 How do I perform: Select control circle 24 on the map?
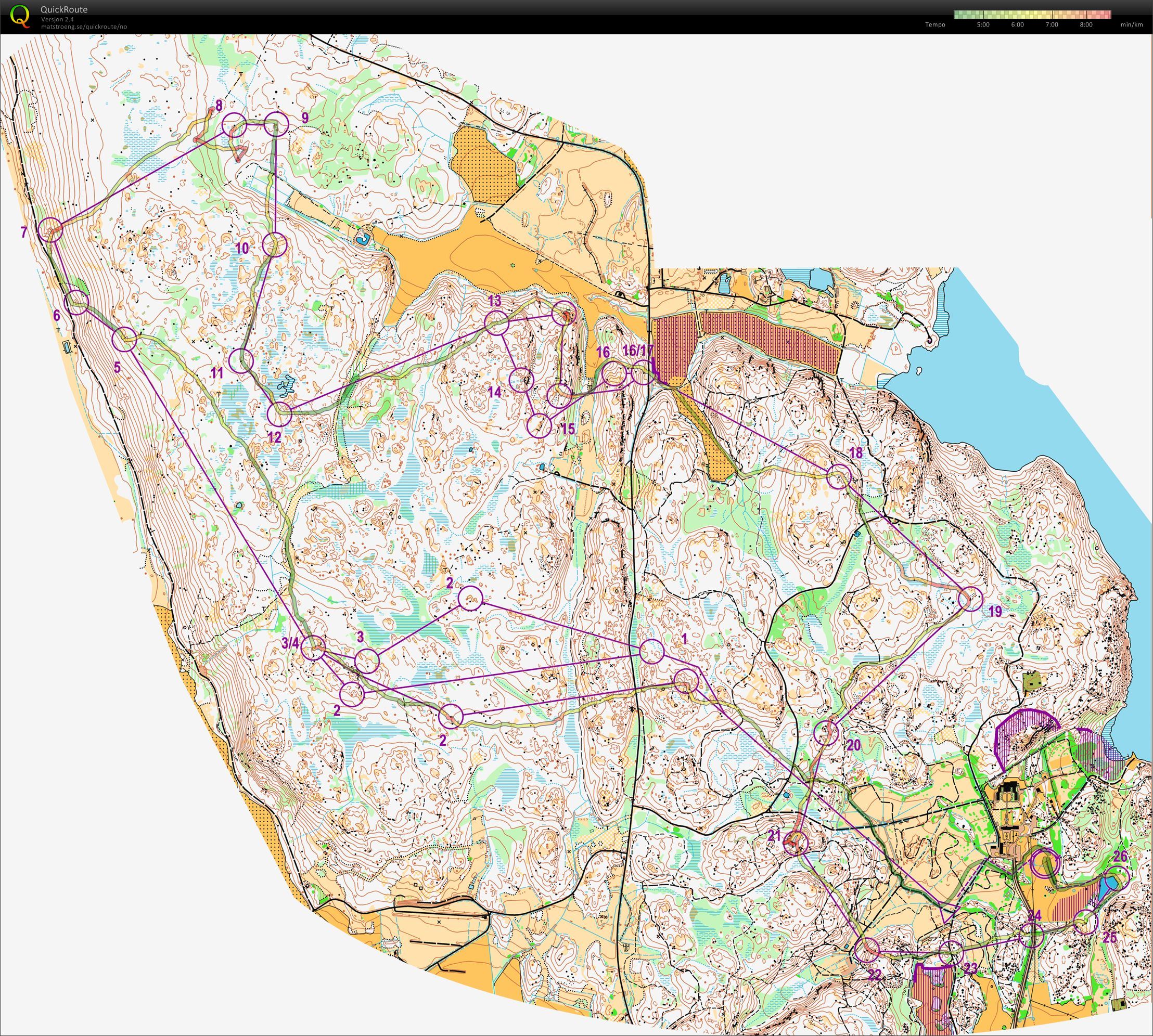tap(1031, 935)
